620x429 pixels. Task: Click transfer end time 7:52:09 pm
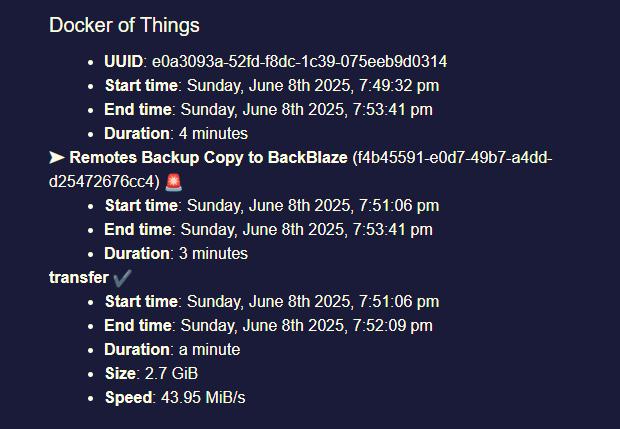point(268,325)
